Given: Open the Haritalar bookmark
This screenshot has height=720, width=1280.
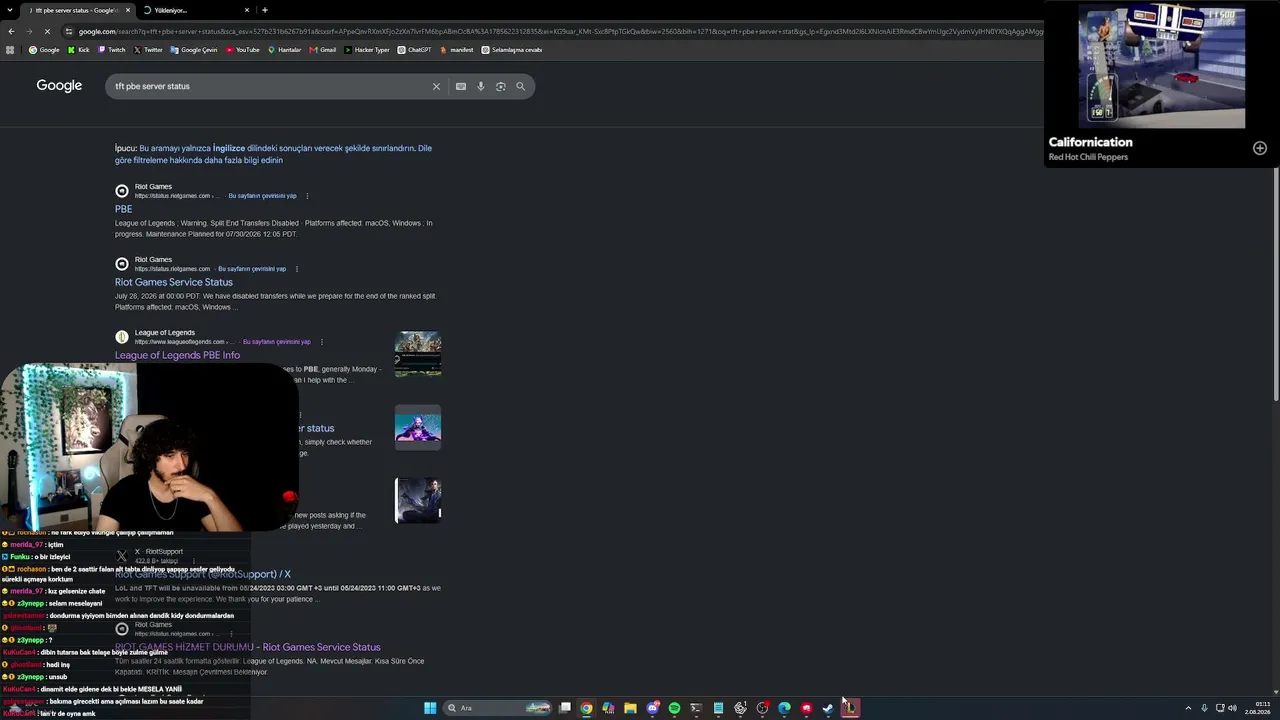Looking at the screenshot, I should point(284,50).
